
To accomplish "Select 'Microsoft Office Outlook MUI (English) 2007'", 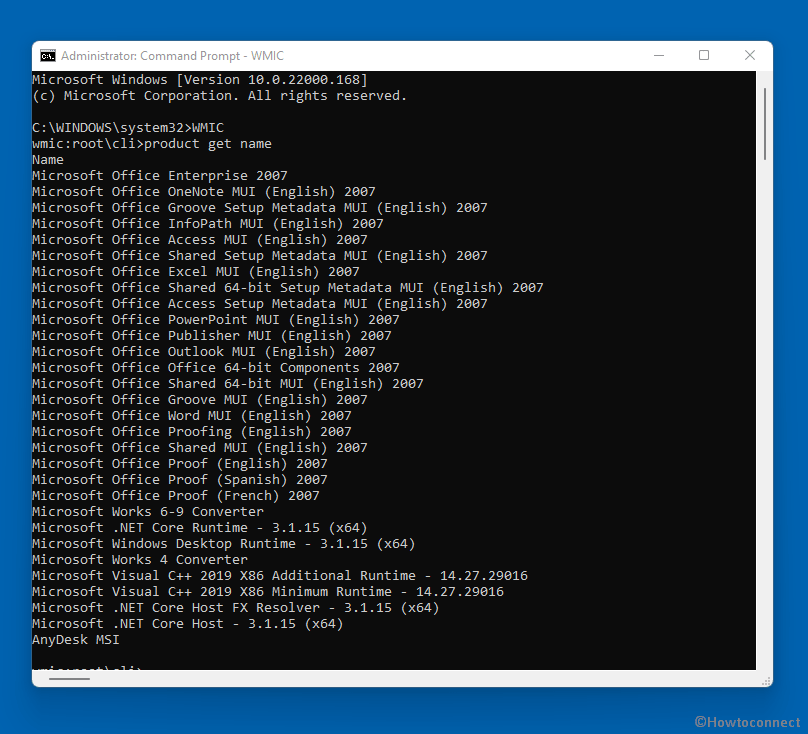I will point(204,352).
